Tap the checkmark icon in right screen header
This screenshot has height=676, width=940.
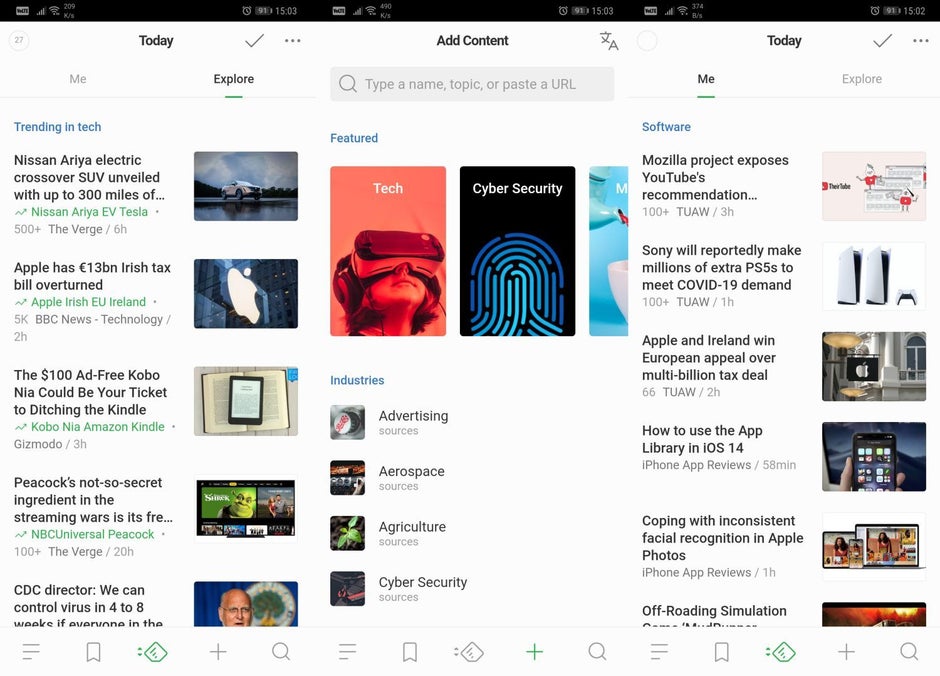tap(882, 41)
